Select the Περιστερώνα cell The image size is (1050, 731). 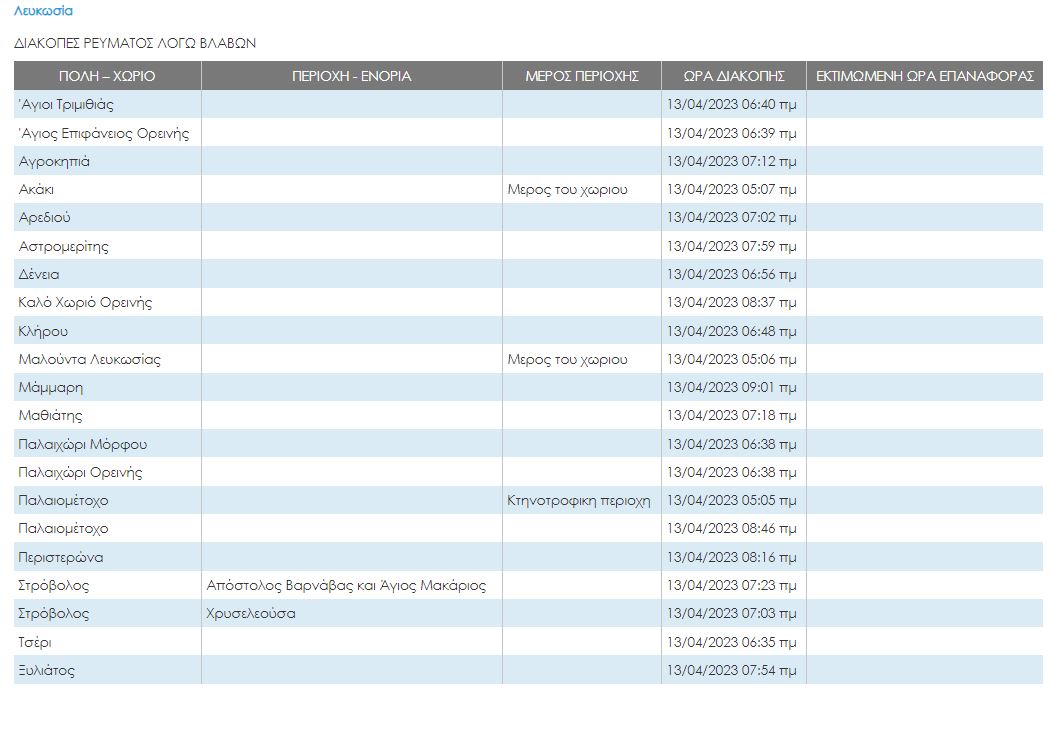[x=107, y=558]
